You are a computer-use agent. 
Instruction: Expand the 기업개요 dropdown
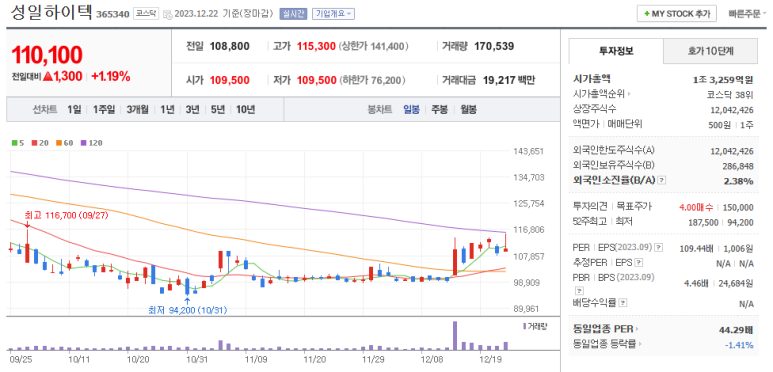333,14
